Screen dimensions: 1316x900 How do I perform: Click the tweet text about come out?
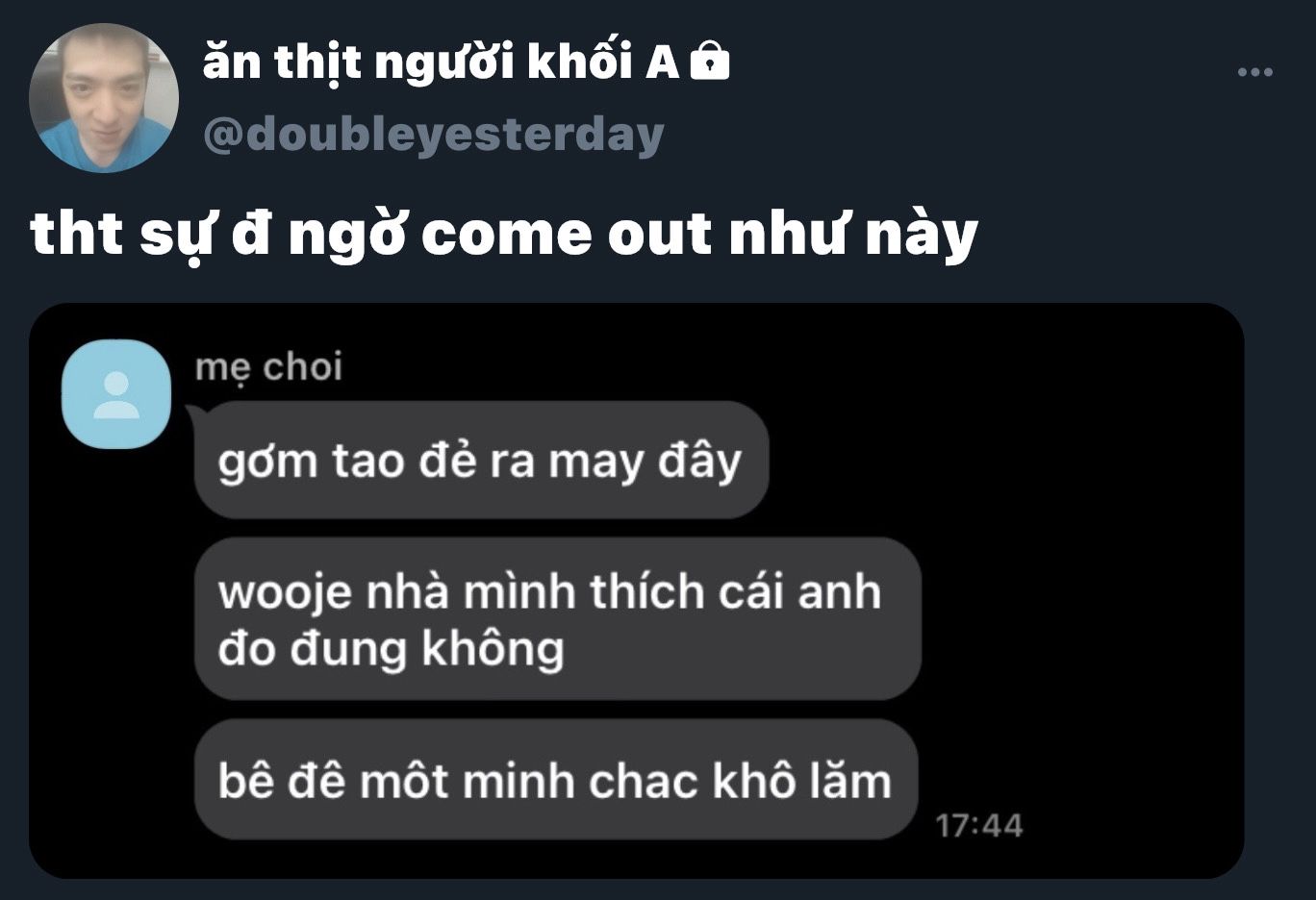click(504, 234)
